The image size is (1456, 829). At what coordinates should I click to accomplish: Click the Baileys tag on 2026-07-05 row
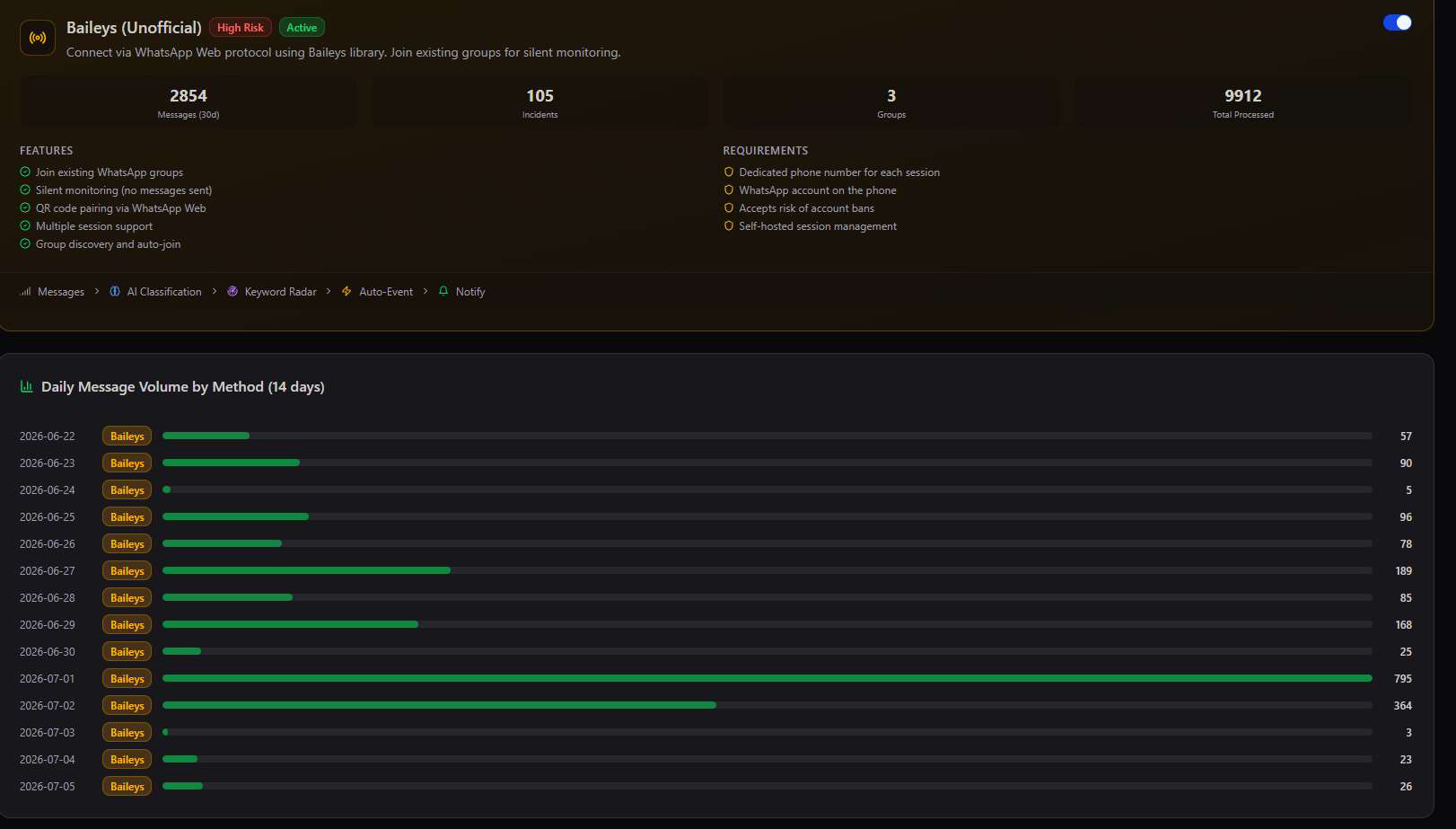pyautogui.click(x=127, y=786)
